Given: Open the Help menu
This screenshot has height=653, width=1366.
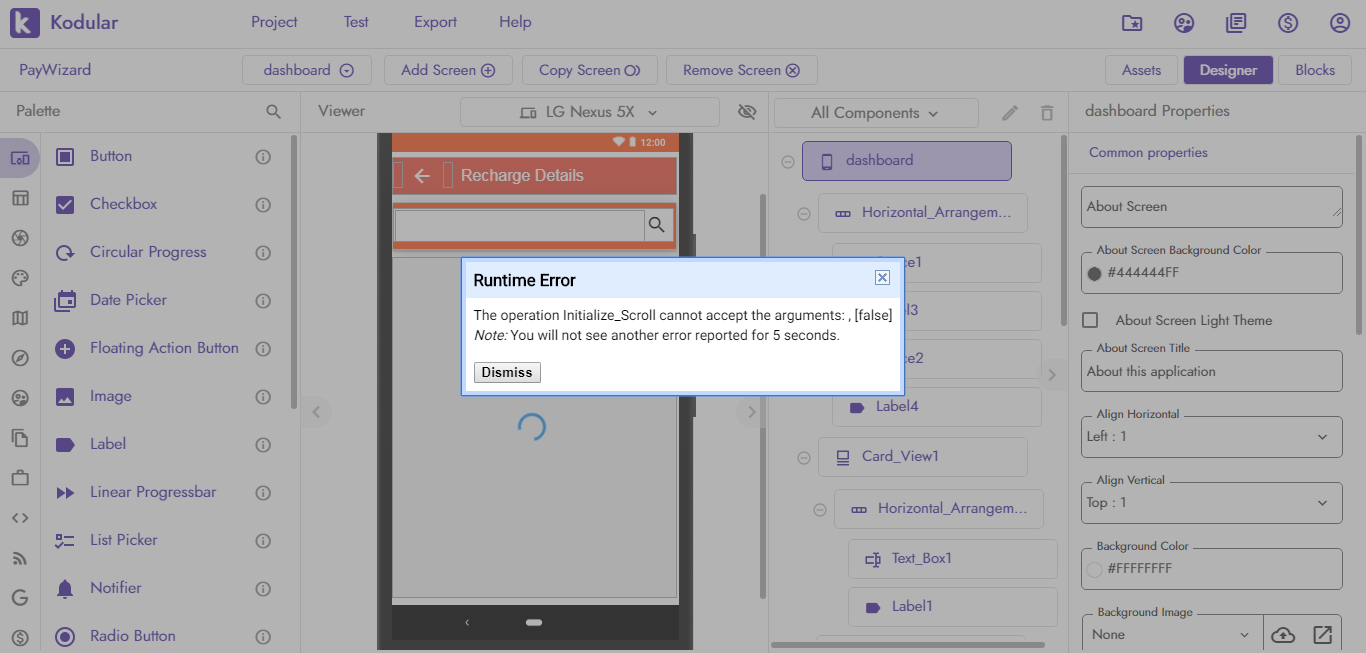Looking at the screenshot, I should pyautogui.click(x=515, y=22).
